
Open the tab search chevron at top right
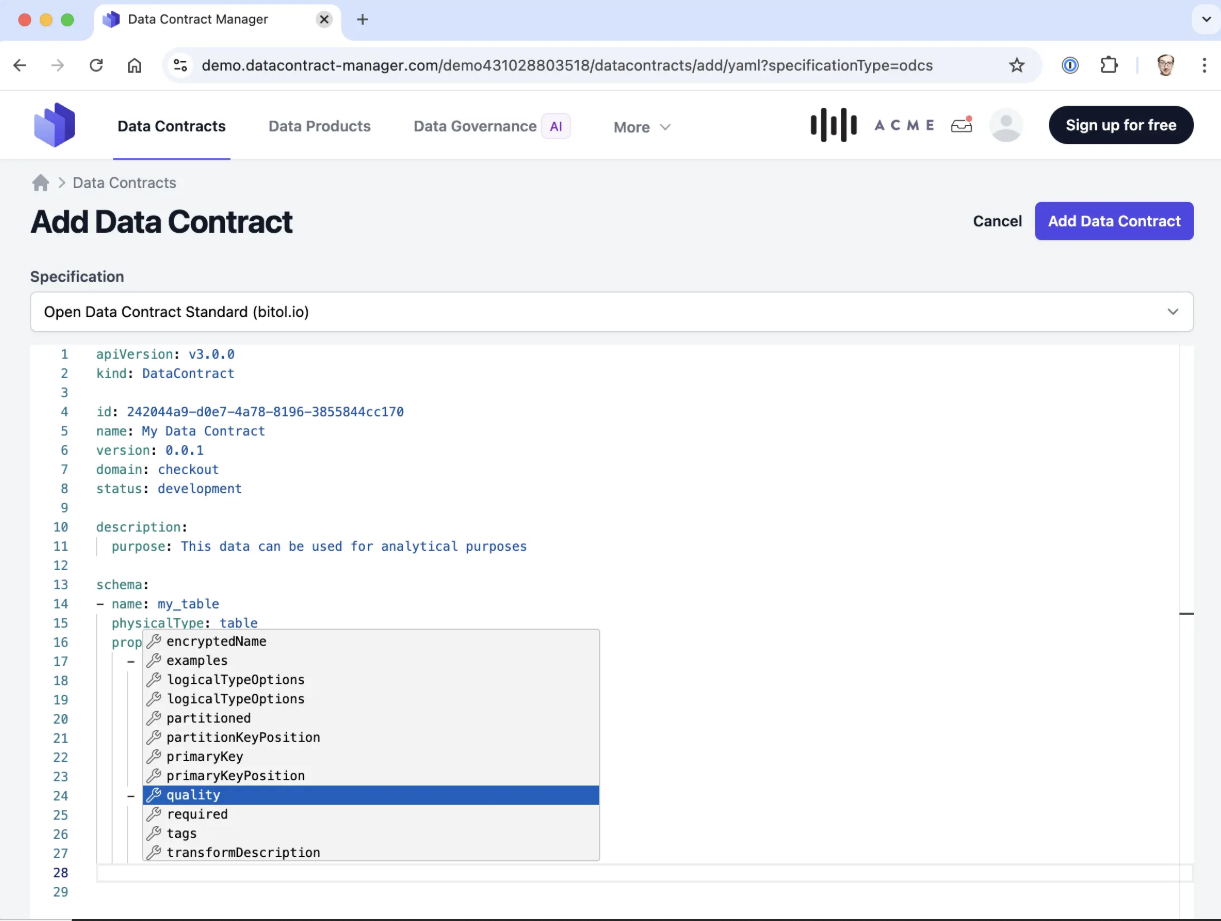click(x=1204, y=19)
